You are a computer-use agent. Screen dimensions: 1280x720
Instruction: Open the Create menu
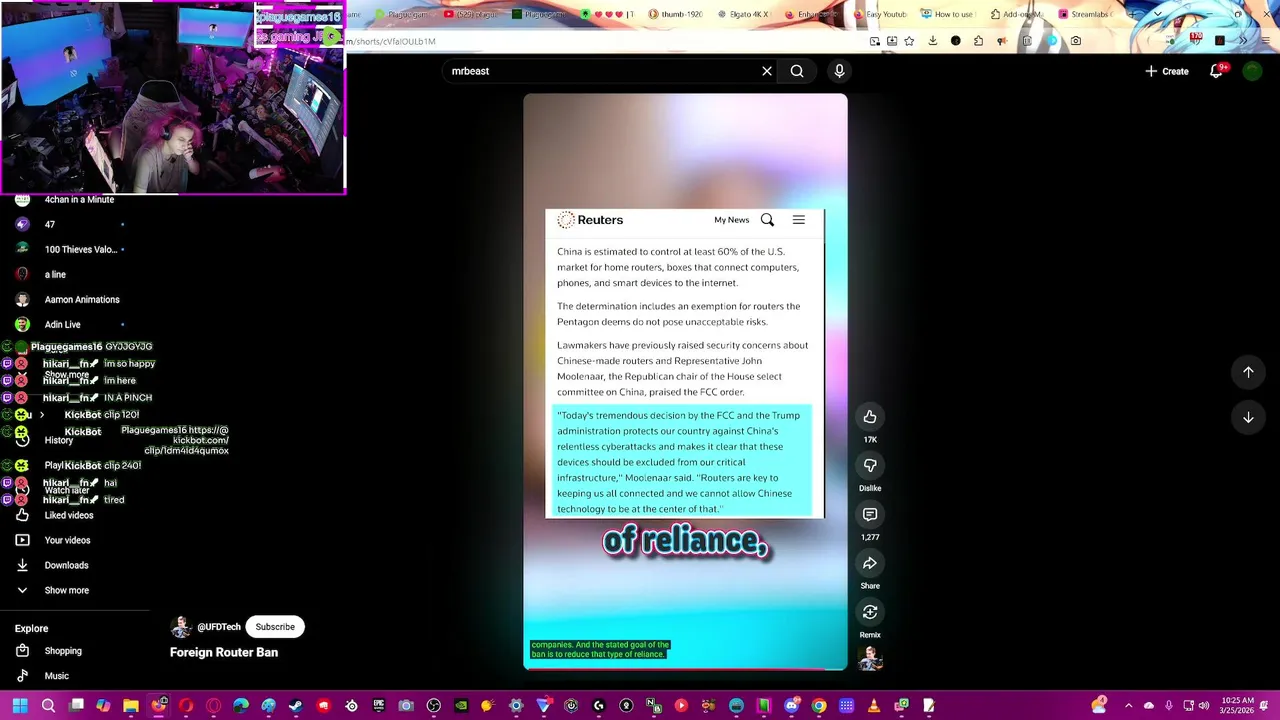click(1167, 71)
